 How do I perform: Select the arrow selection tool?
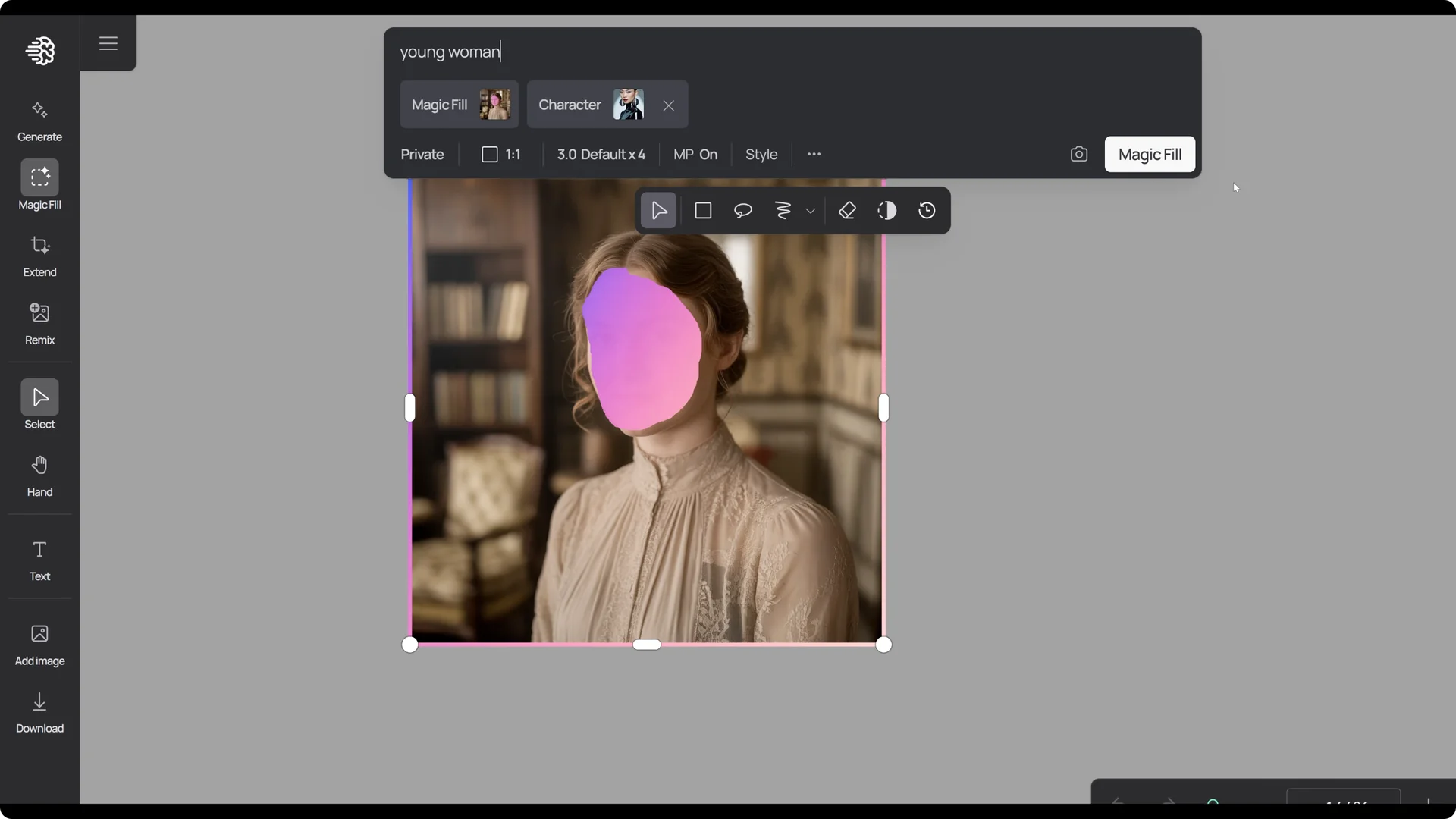coord(658,210)
